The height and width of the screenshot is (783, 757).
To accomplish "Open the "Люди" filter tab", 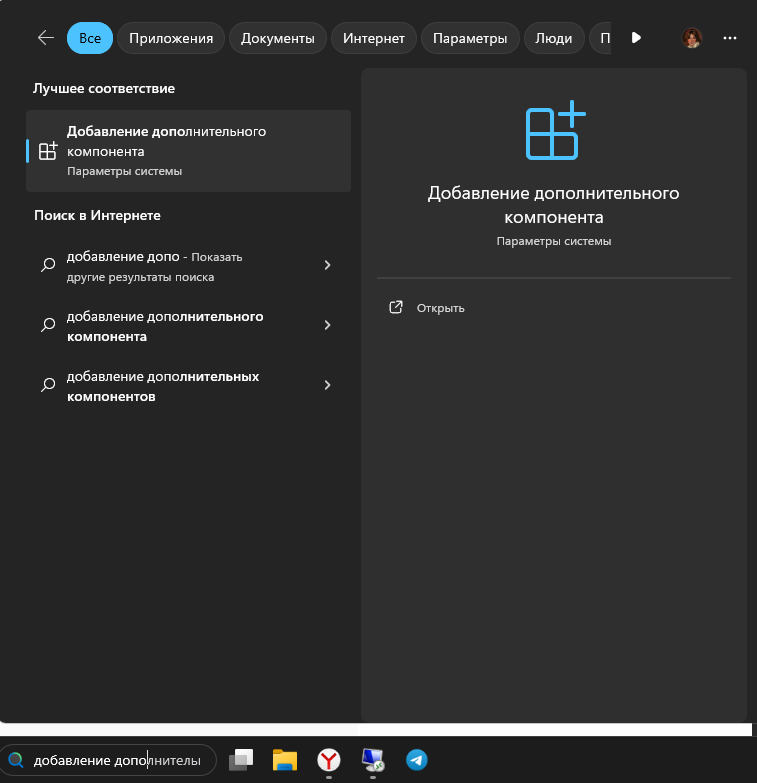I will pyautogui.click(x=554, y=38).
